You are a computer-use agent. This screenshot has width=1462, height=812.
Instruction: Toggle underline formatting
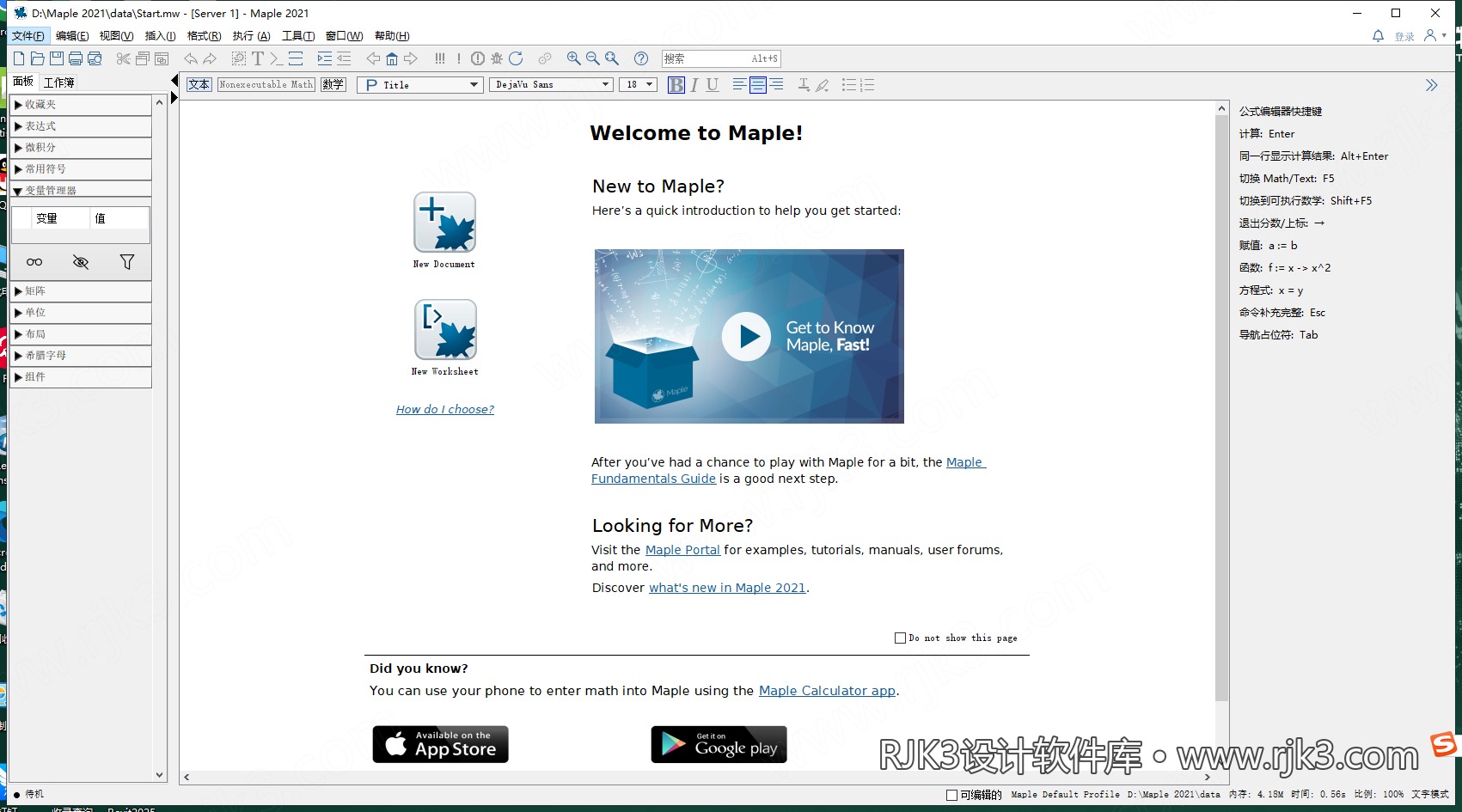[x=713, y=84]
